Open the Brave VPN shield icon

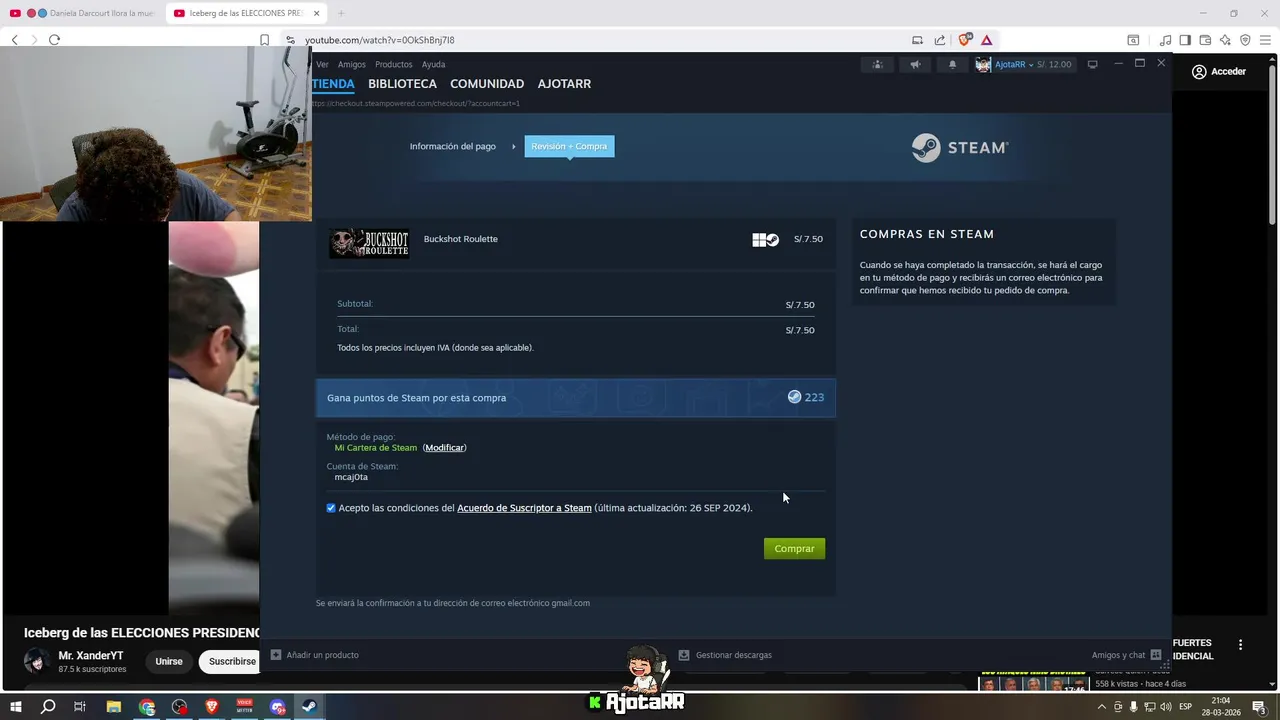(x=1245, y=40)
